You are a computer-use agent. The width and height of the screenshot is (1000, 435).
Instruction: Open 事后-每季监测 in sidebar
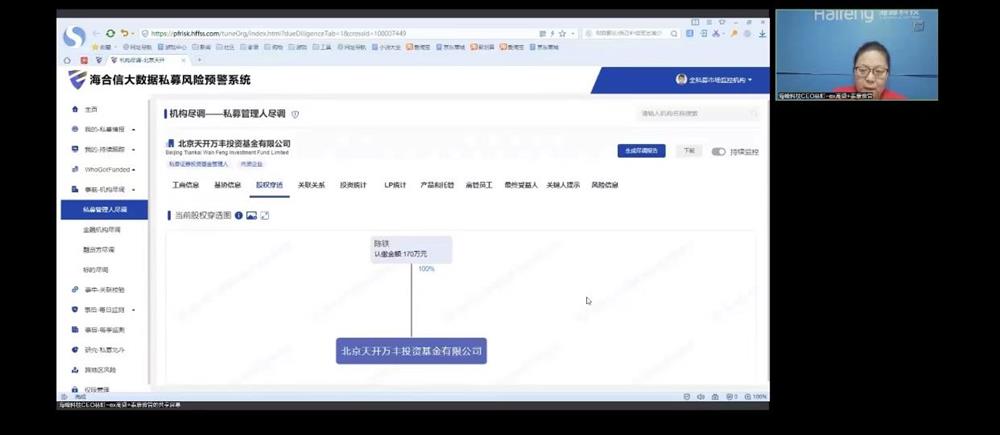[x=104, y=330]
